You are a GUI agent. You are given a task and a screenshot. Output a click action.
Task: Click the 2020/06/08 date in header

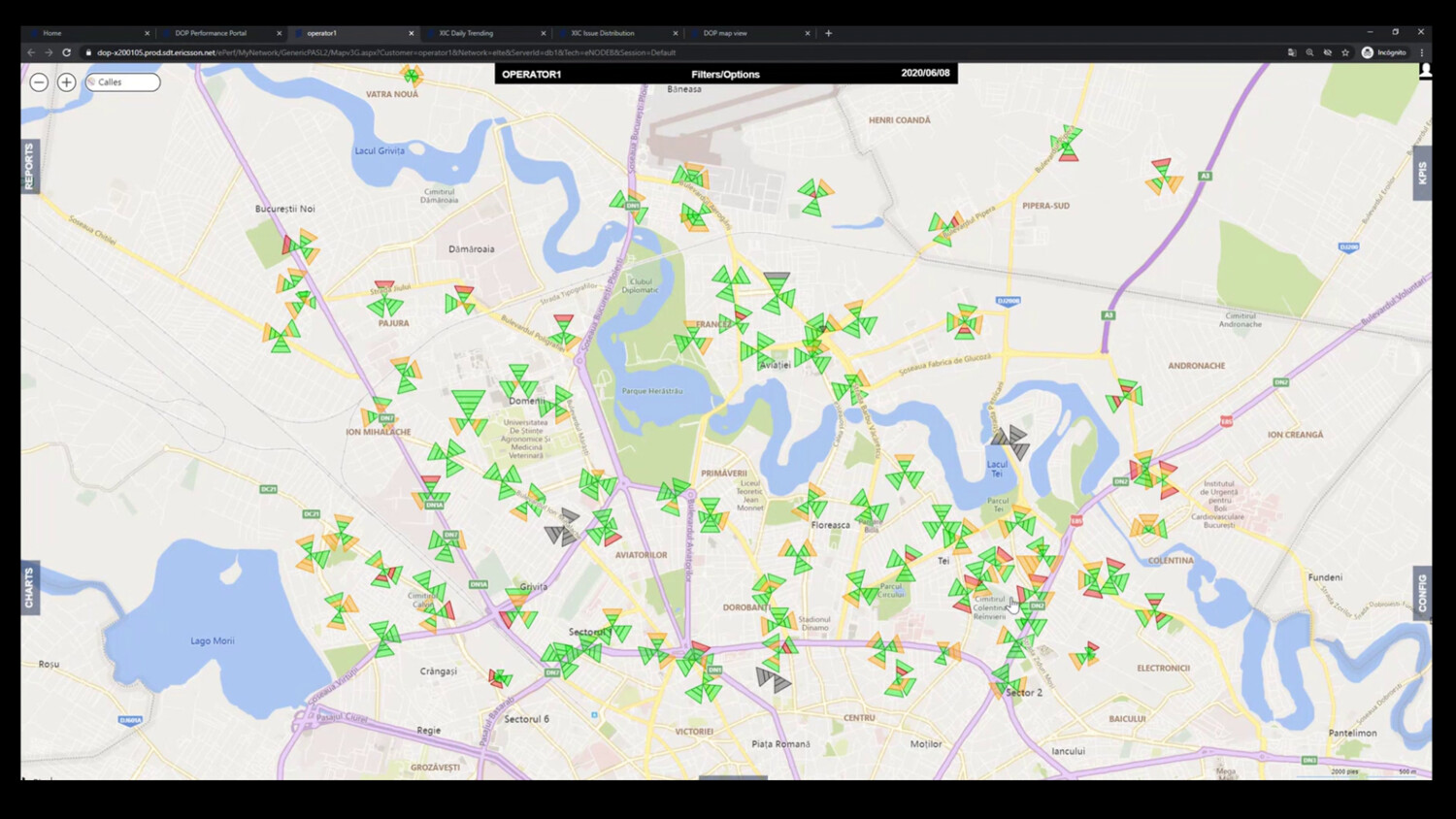click(x=924, y=74)
